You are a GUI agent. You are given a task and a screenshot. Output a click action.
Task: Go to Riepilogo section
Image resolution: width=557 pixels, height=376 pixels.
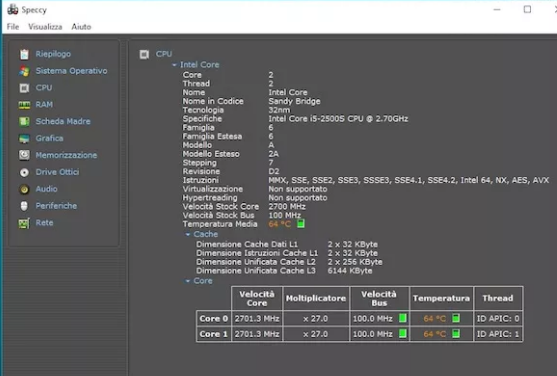pos(53,54)
